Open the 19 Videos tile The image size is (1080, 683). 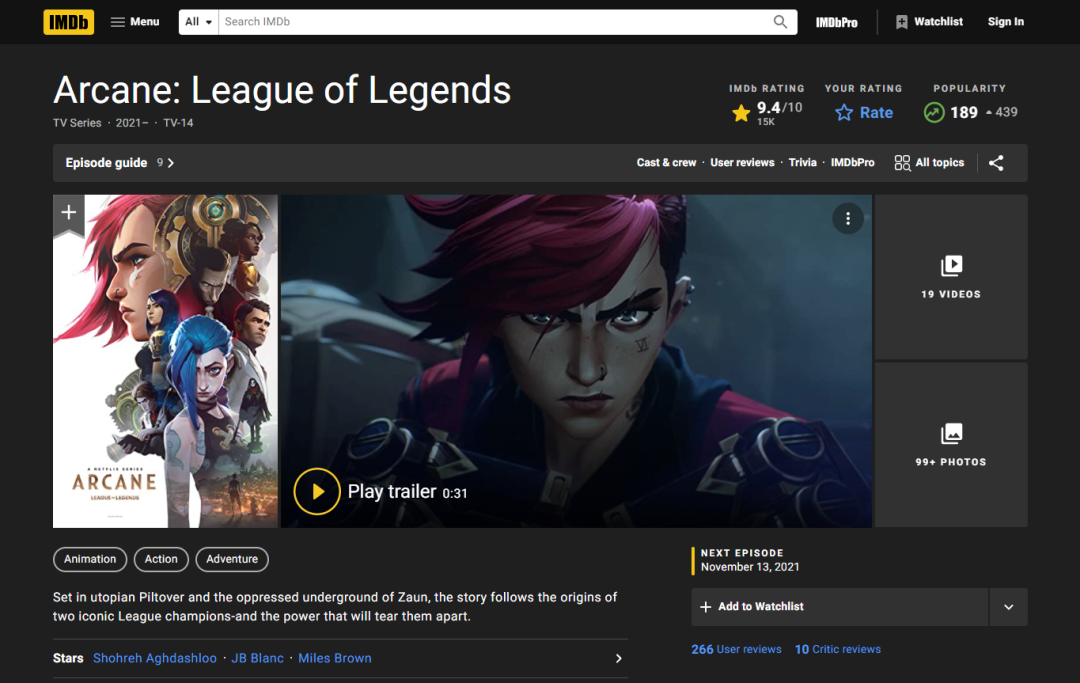point(951,277)
